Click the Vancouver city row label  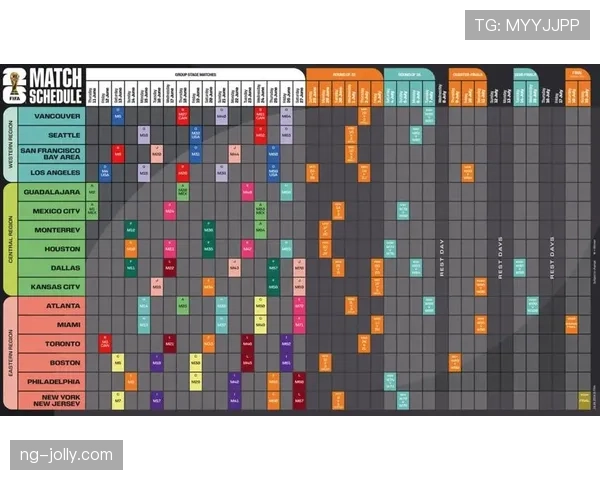pyautogui.click(x=52, y=116)
